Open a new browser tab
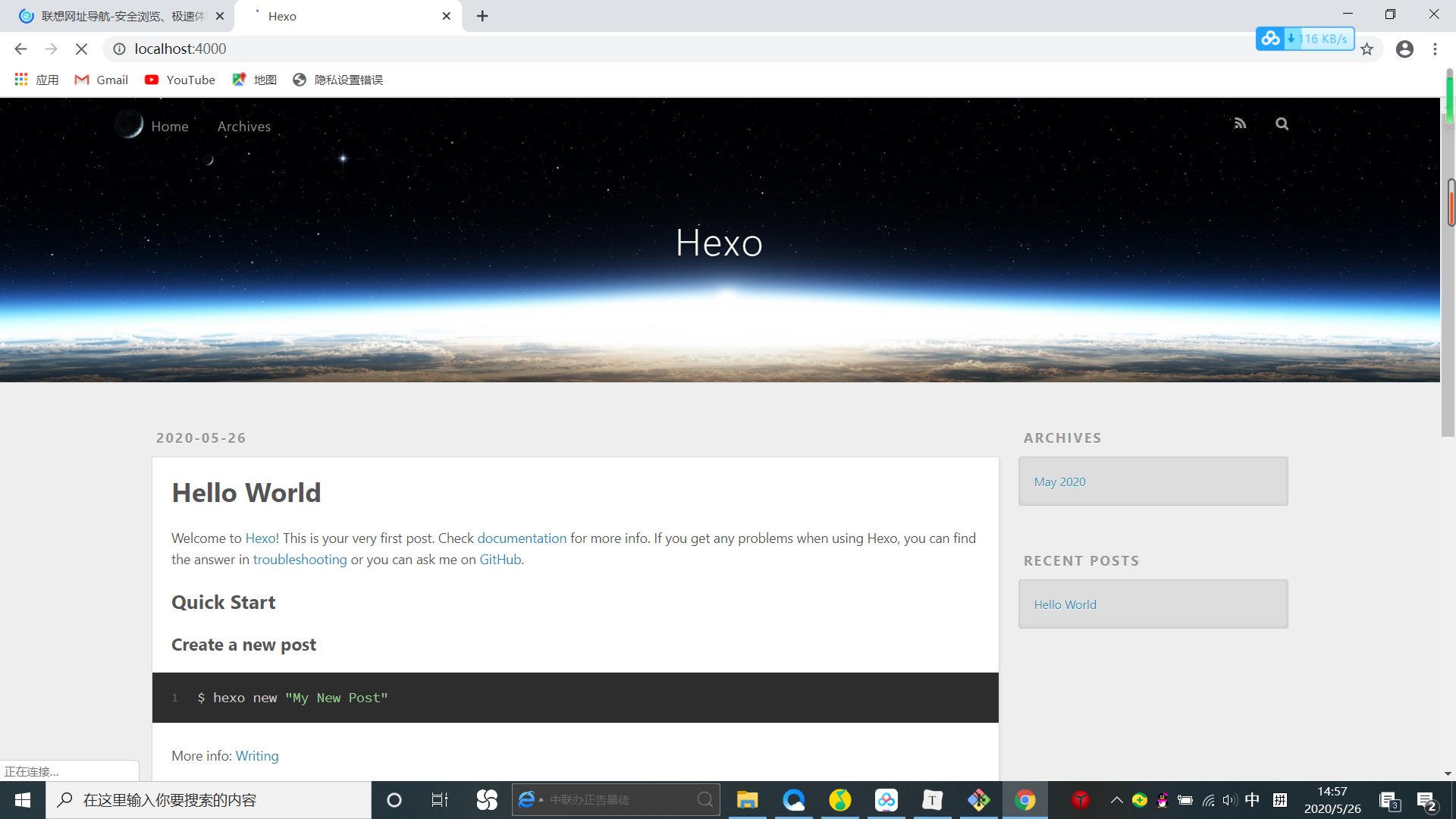Screen dimensions: 1456x819 point(482,16)
